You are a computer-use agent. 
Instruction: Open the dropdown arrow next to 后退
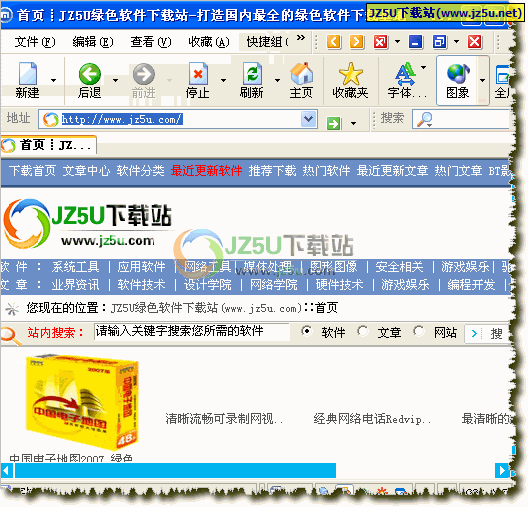(116, 80)
